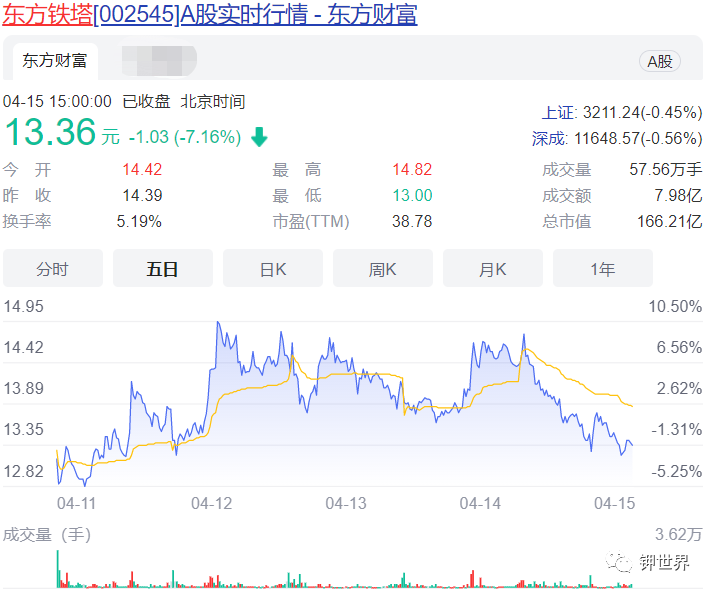This screenshot has height=593, width=712.
Task: Click the 北京时间 timezone text
Action: click(x=213, y=101)
